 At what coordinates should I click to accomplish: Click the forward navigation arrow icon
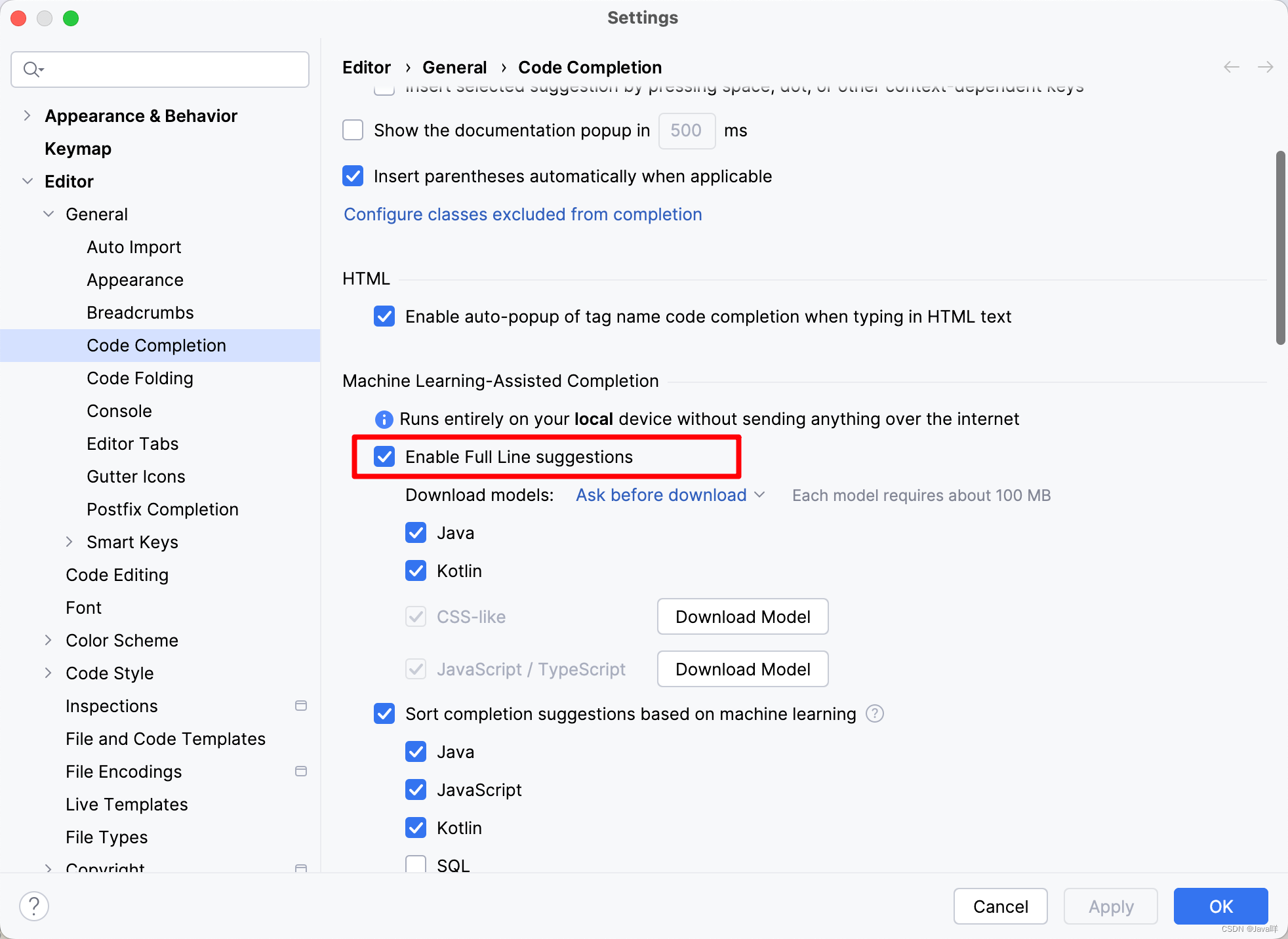pyautogui.click(x=1266, y=67)
